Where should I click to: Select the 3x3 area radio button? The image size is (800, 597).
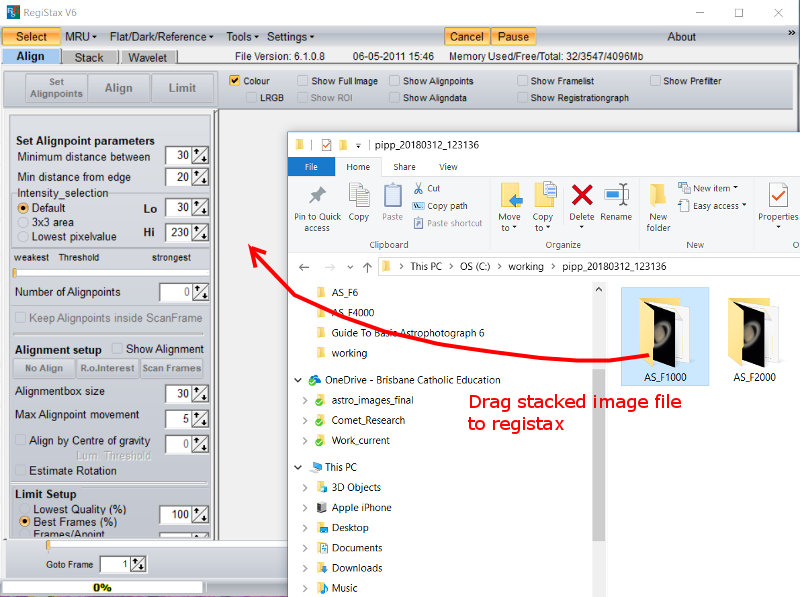(x=23, y=222)
